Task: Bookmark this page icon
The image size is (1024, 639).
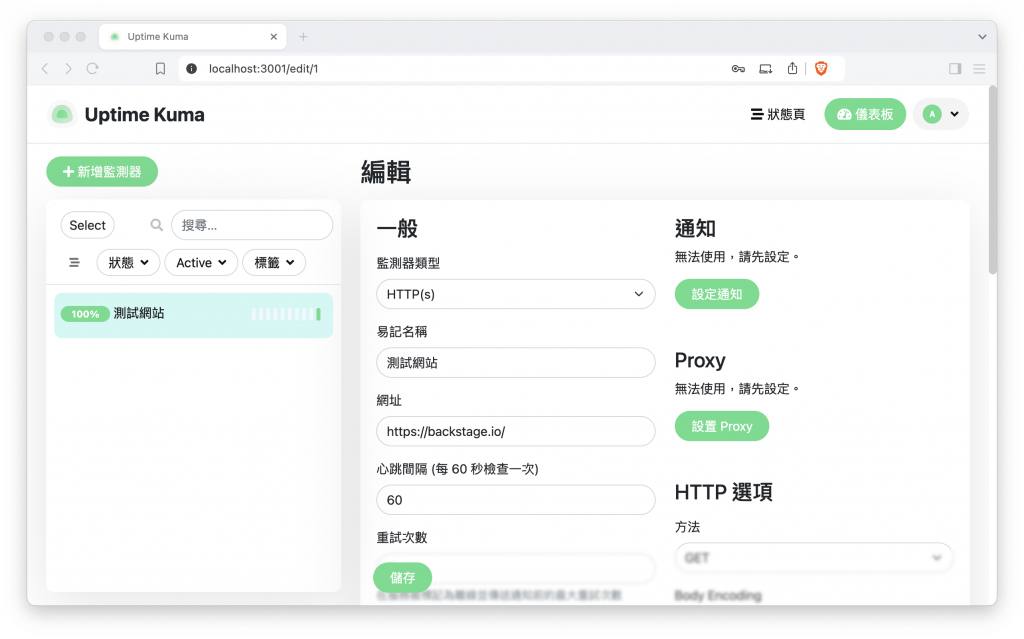Action: click(160, 69)
